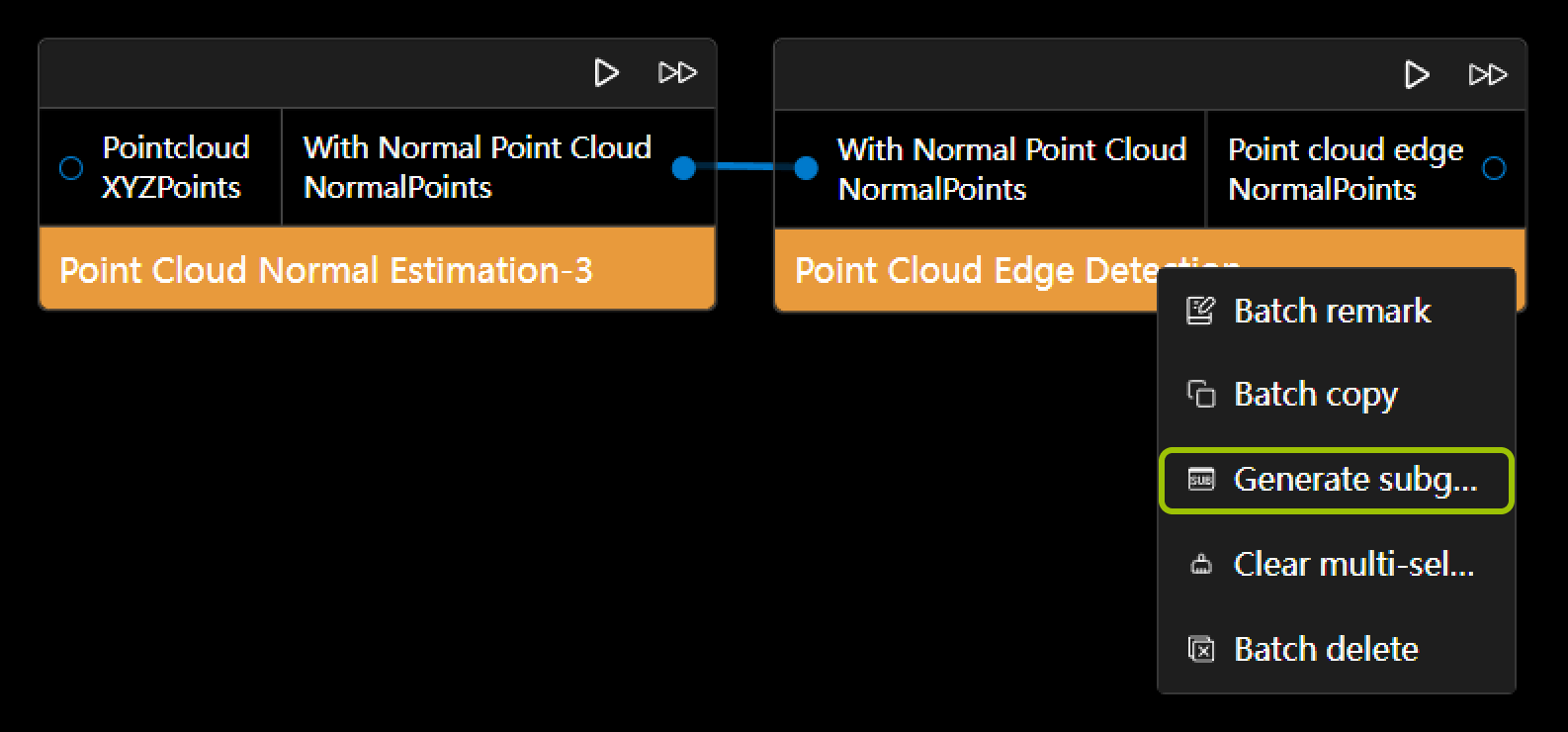Select the Pointcloud XYZPoints input port circle

(x=71, y=168)
